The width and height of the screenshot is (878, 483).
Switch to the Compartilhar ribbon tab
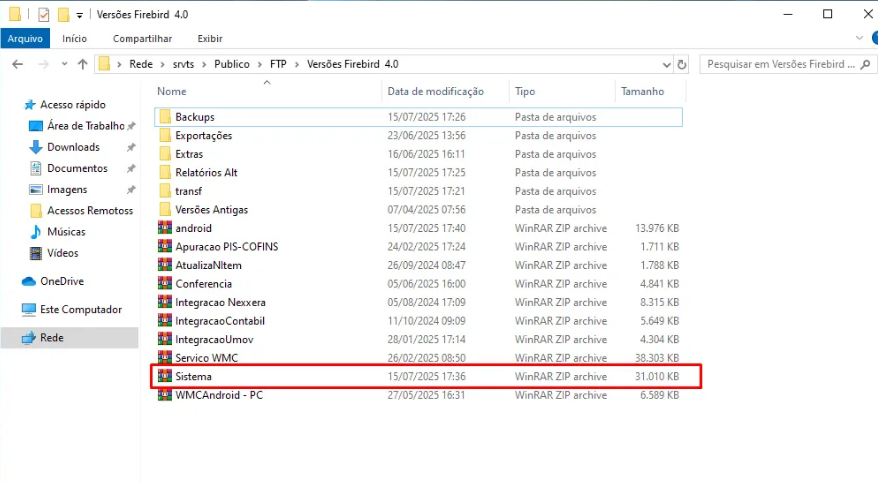[142, 38]
